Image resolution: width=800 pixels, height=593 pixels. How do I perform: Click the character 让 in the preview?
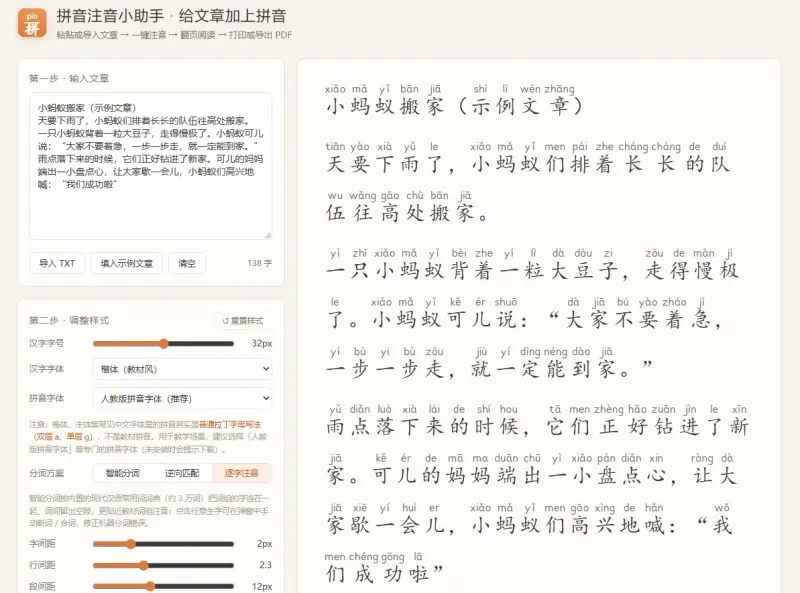[x=702, y=476]
